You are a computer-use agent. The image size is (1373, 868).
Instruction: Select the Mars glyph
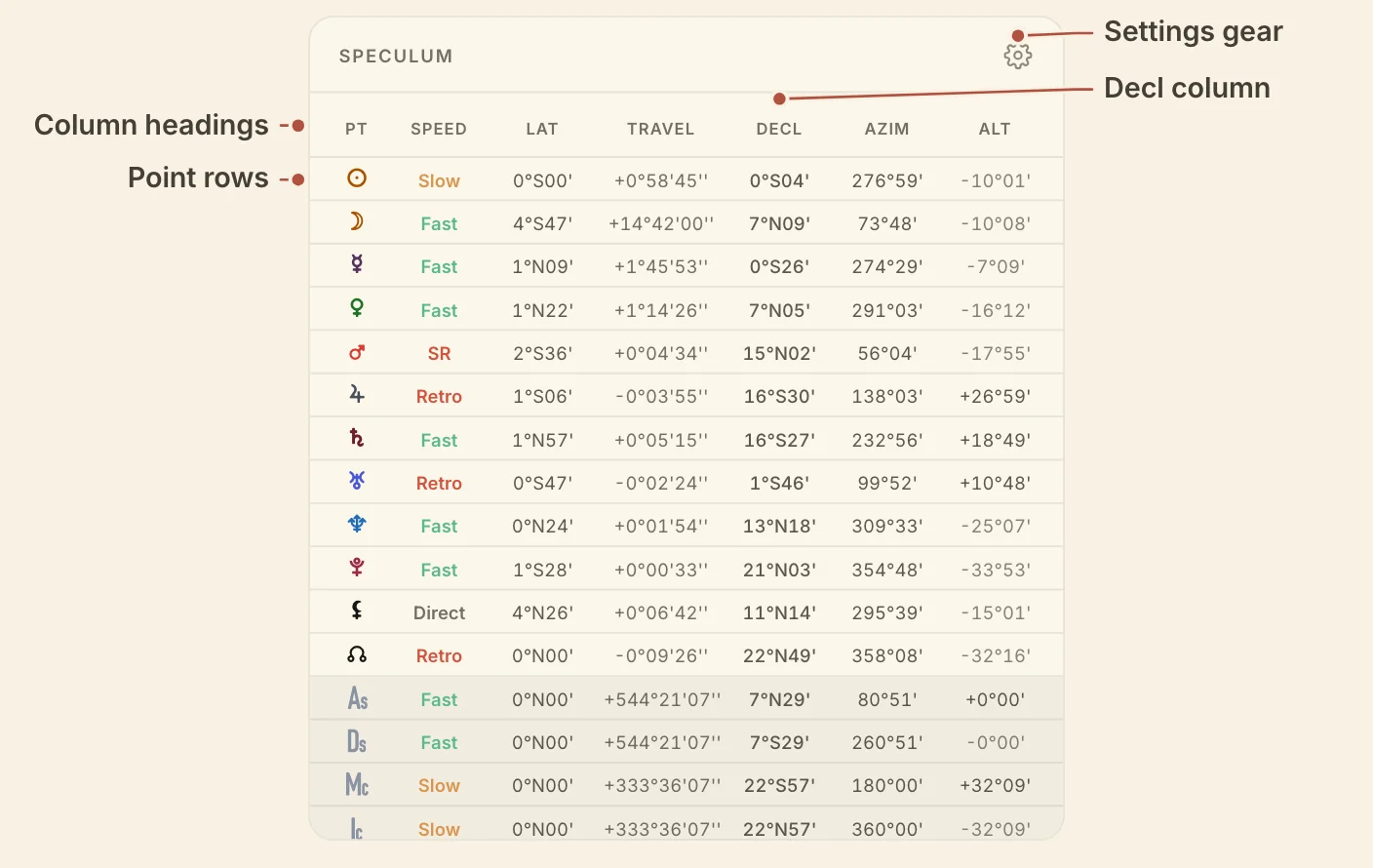click(357, 352)
